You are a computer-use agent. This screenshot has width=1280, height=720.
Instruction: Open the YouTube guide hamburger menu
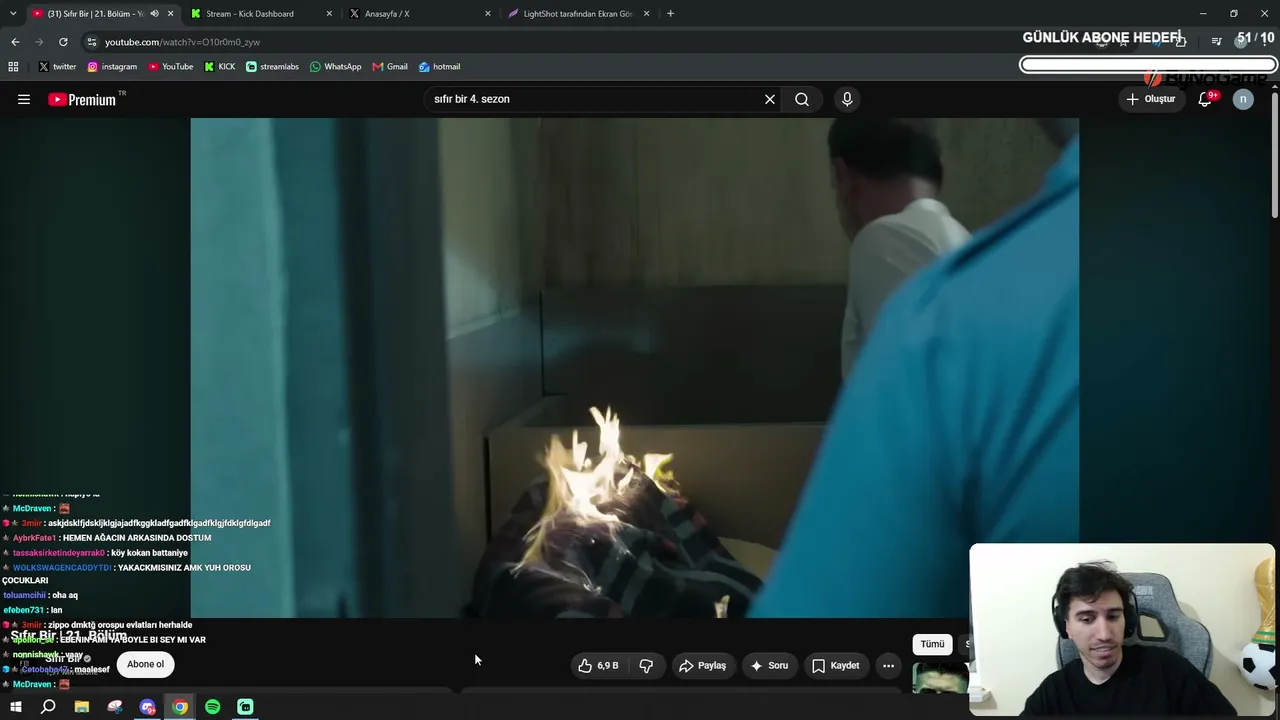24,99
